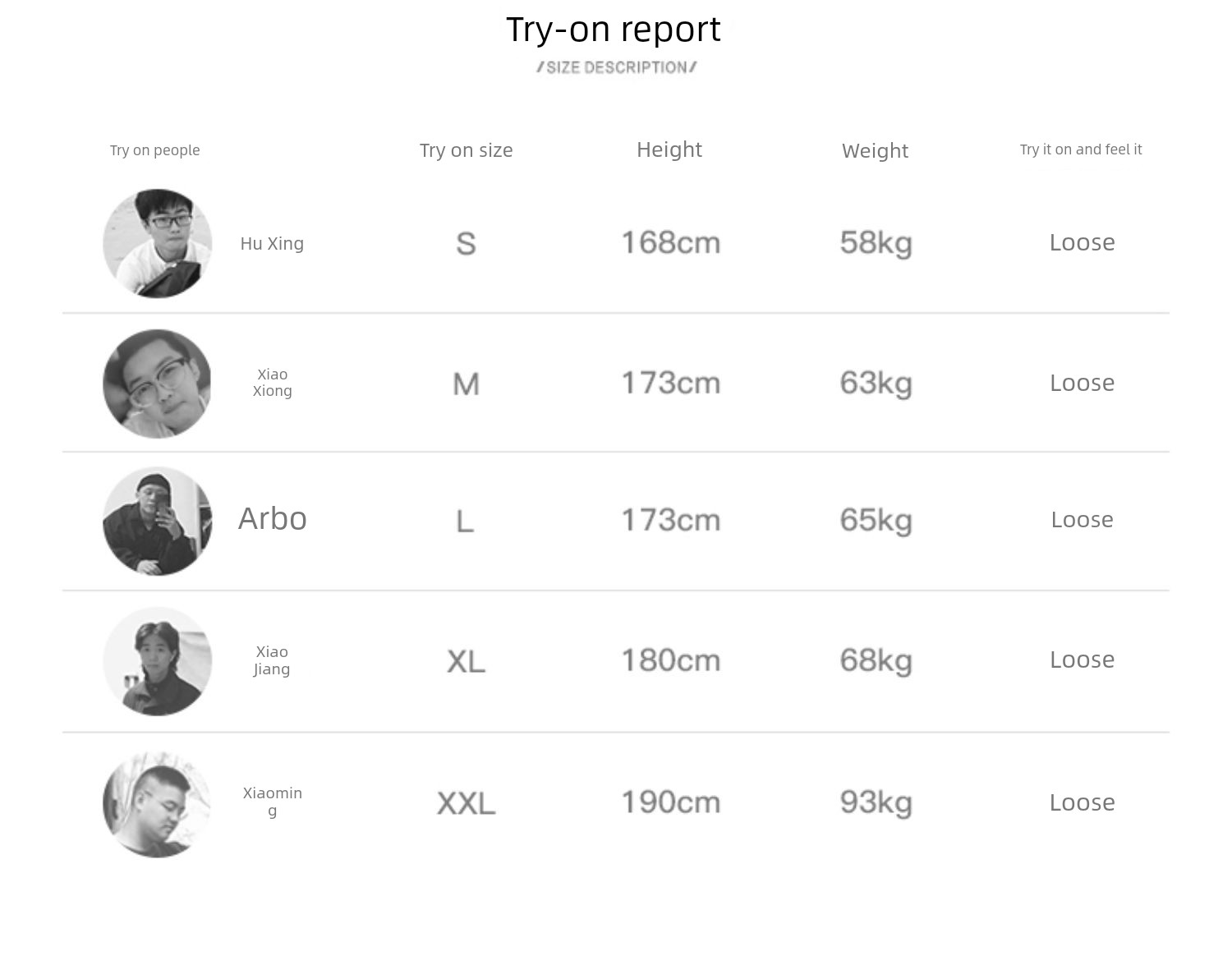The width and height of the screenshot is (1232, 956).
Task: Click Xiao Xiong's circular avatar photo
Action: point(157,384)
